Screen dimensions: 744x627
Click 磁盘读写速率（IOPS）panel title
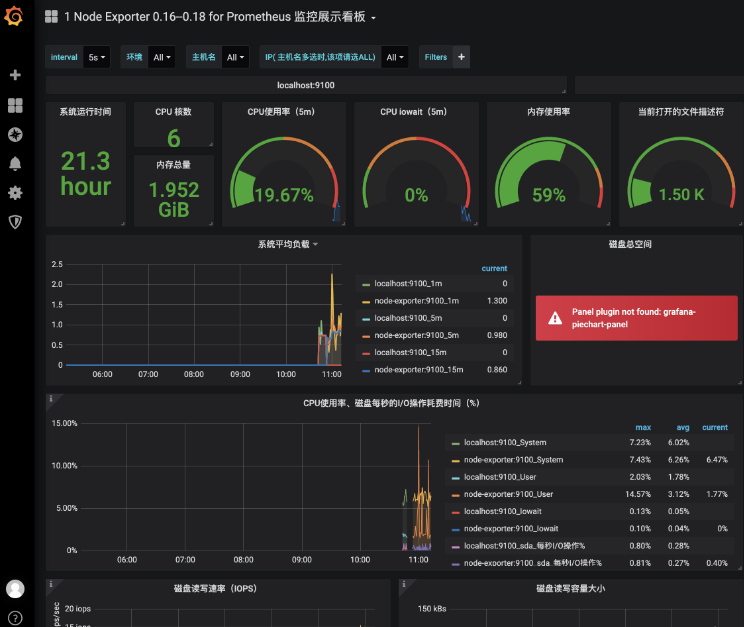(x=215, y=589)
